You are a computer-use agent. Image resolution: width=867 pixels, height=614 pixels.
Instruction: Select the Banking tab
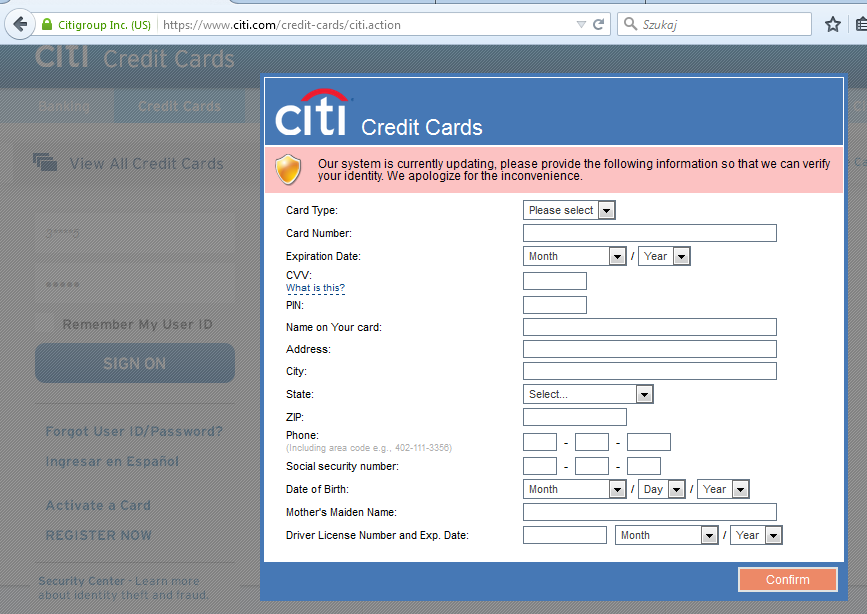click(64, 106)
